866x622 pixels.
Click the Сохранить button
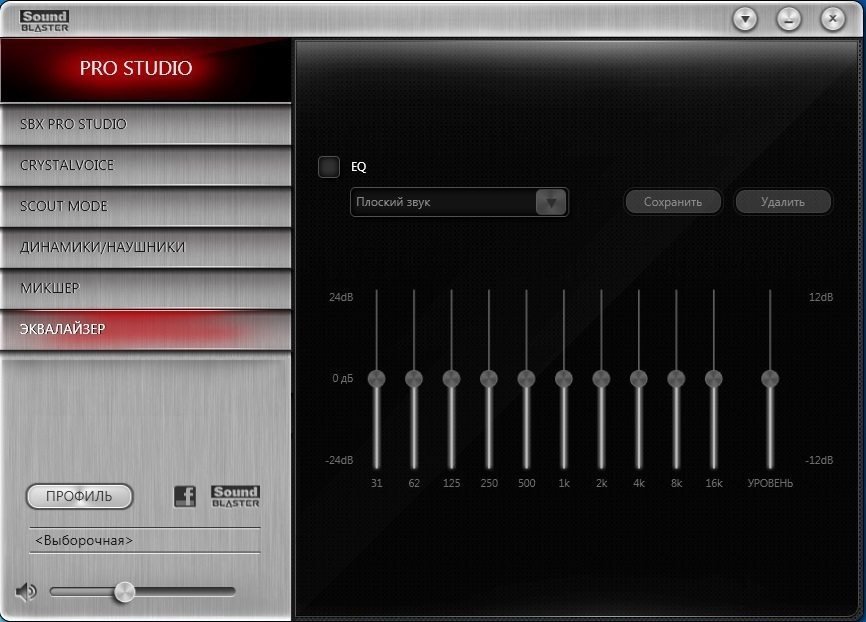(x=673, y=202)
